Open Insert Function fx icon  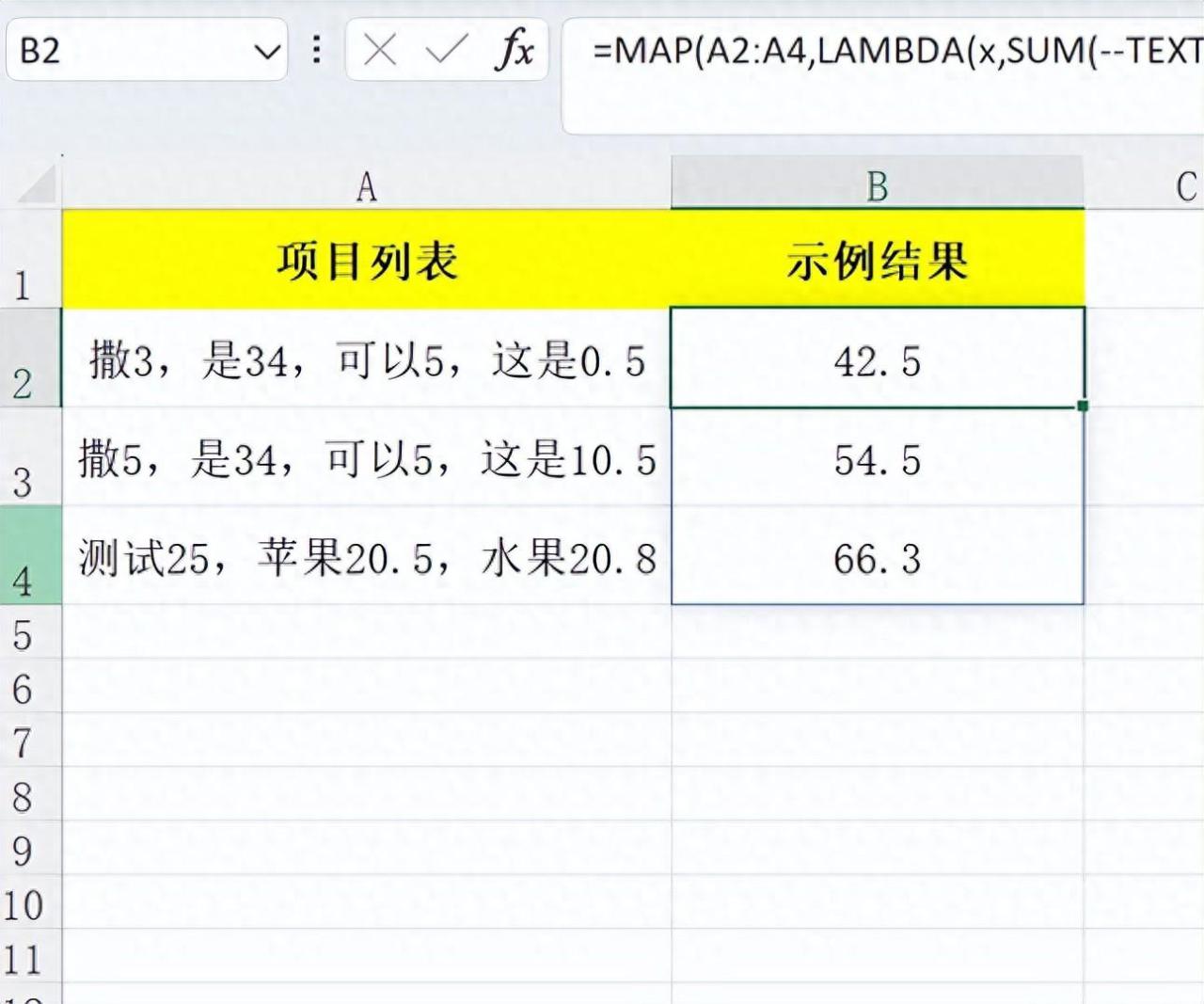click(x=515, y=49)
